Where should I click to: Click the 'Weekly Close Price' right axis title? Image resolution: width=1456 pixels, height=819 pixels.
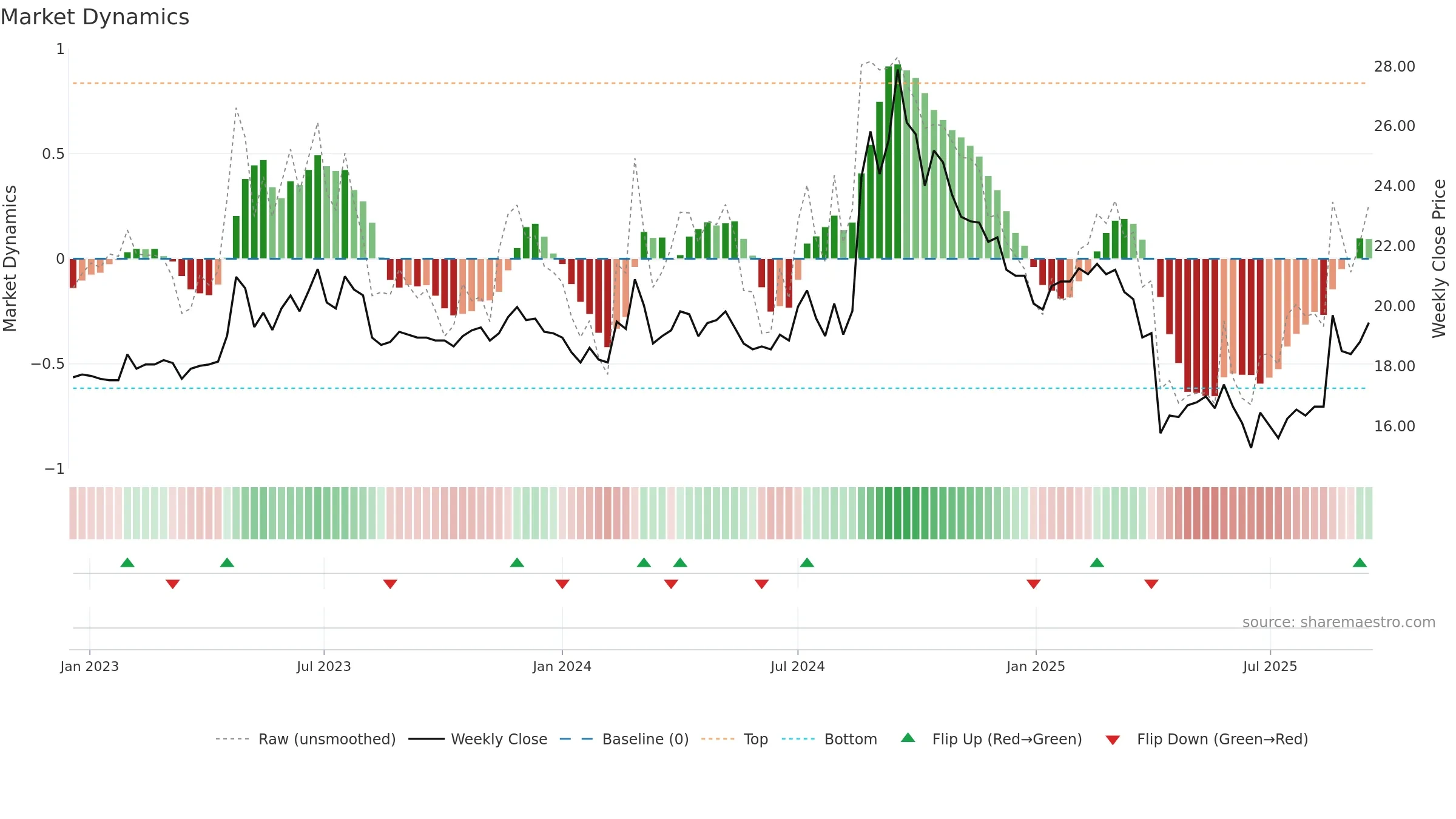[x=1439, y=258]
